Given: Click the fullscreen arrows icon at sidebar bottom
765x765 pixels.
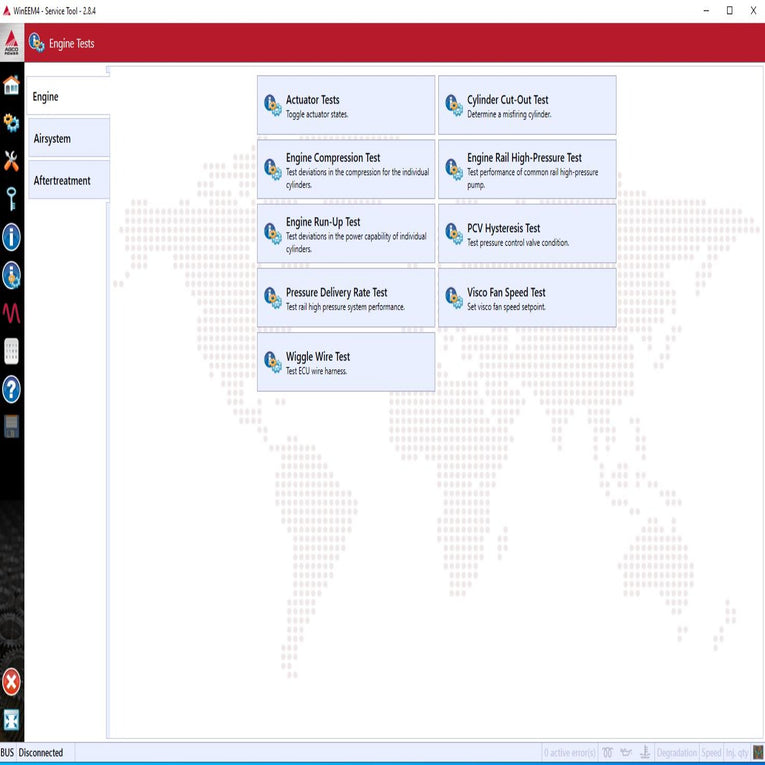Looking at the screenshot, I should coord(11,721).
